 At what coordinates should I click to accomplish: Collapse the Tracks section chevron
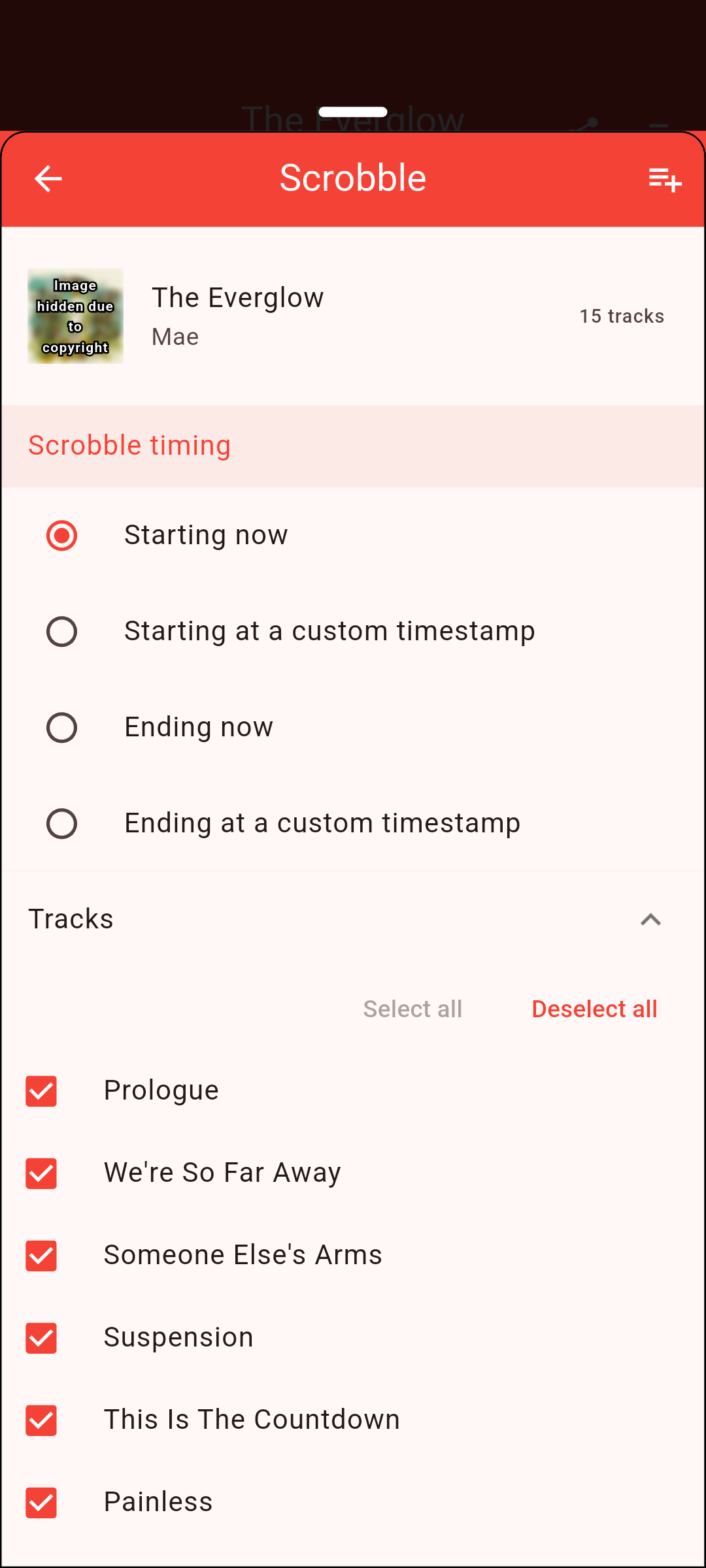click(650, 920)
